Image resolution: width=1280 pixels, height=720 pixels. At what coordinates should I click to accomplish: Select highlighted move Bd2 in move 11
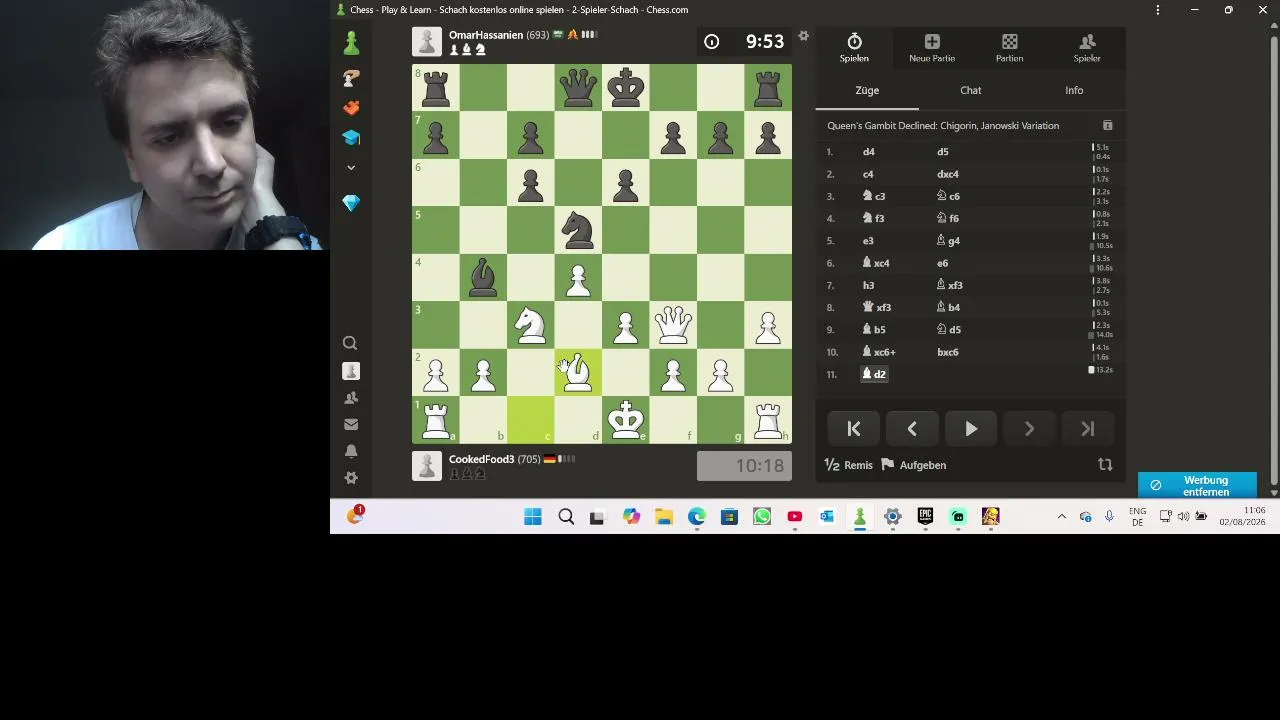point(874,374)
